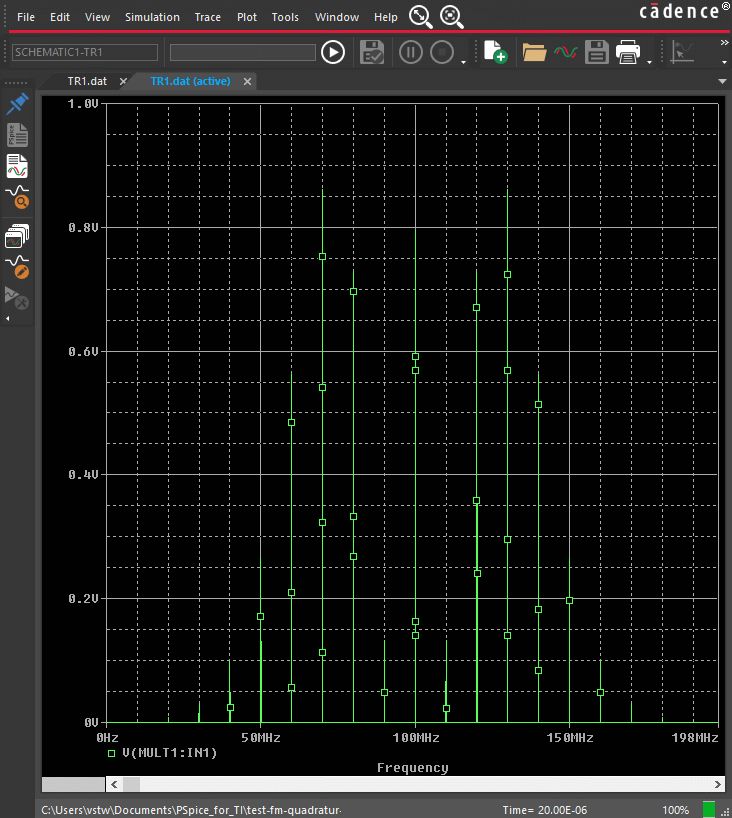Open the waveform search icon in sidebar
This screenshot has width=732, height=818.
pyautogui.click(x=17, y=197)
